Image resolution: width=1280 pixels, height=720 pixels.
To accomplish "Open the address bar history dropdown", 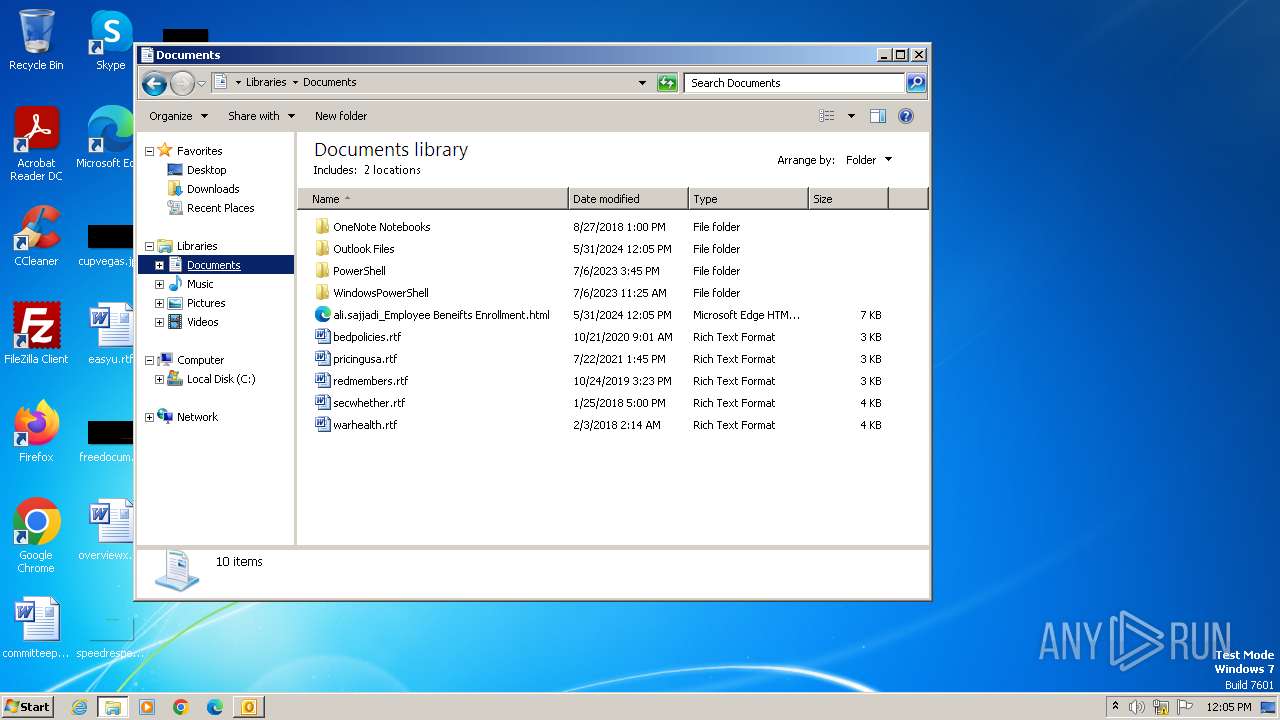I will coord(642,83).
